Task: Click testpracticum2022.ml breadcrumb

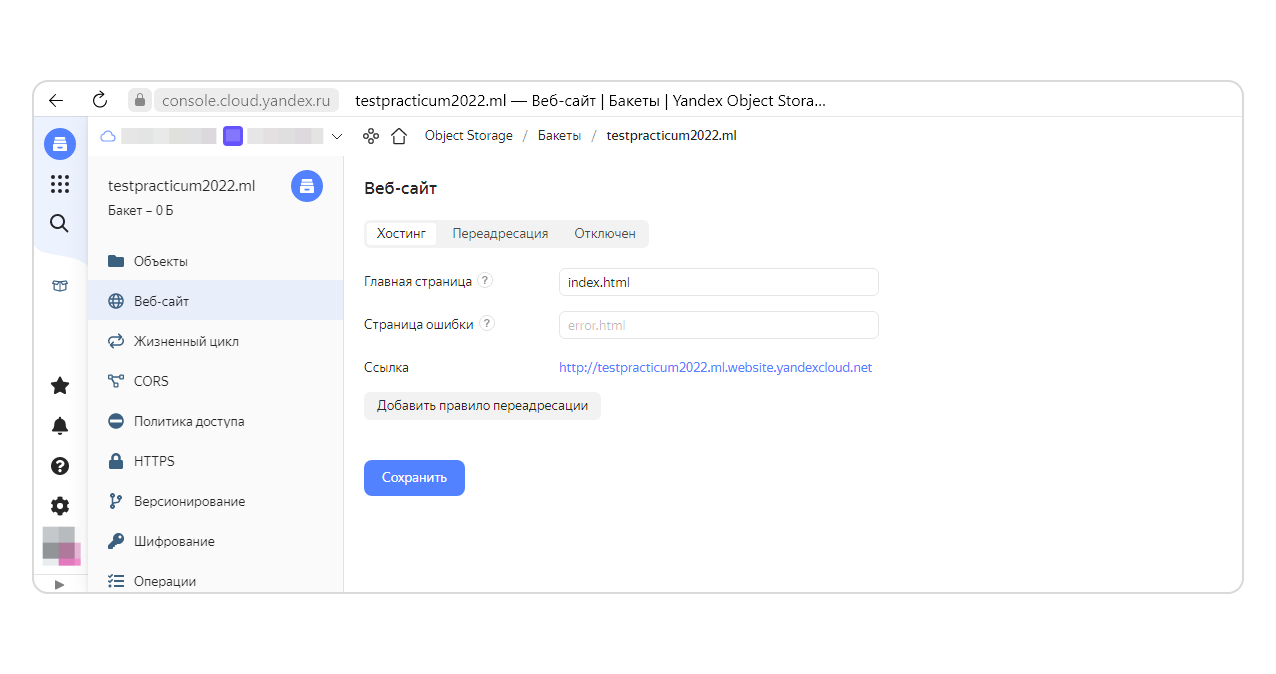Action: [671, 136]
